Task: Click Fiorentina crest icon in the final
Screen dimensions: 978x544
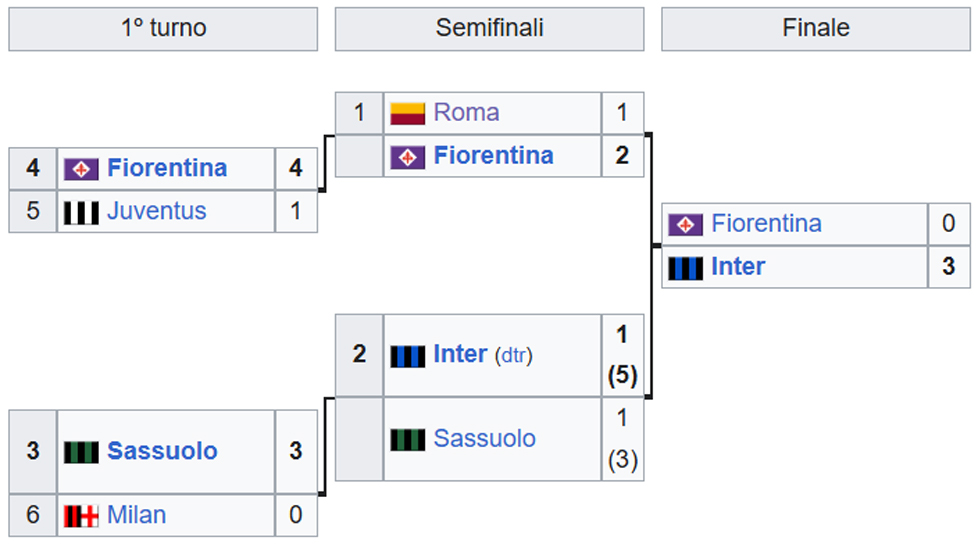Action: 685,225
